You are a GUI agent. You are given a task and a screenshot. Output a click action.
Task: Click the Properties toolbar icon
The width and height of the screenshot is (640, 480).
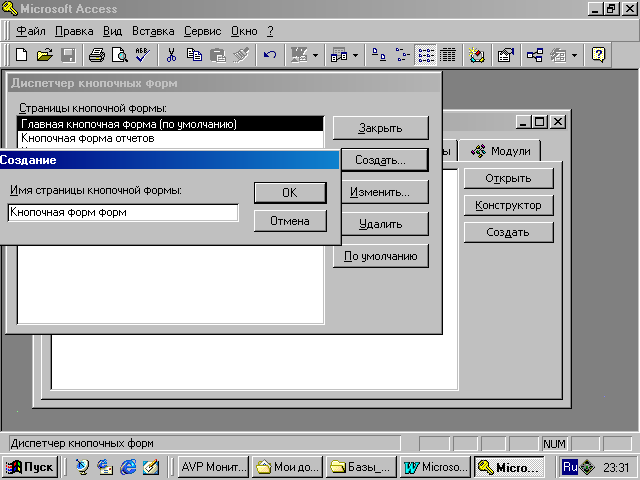point(505,54)
